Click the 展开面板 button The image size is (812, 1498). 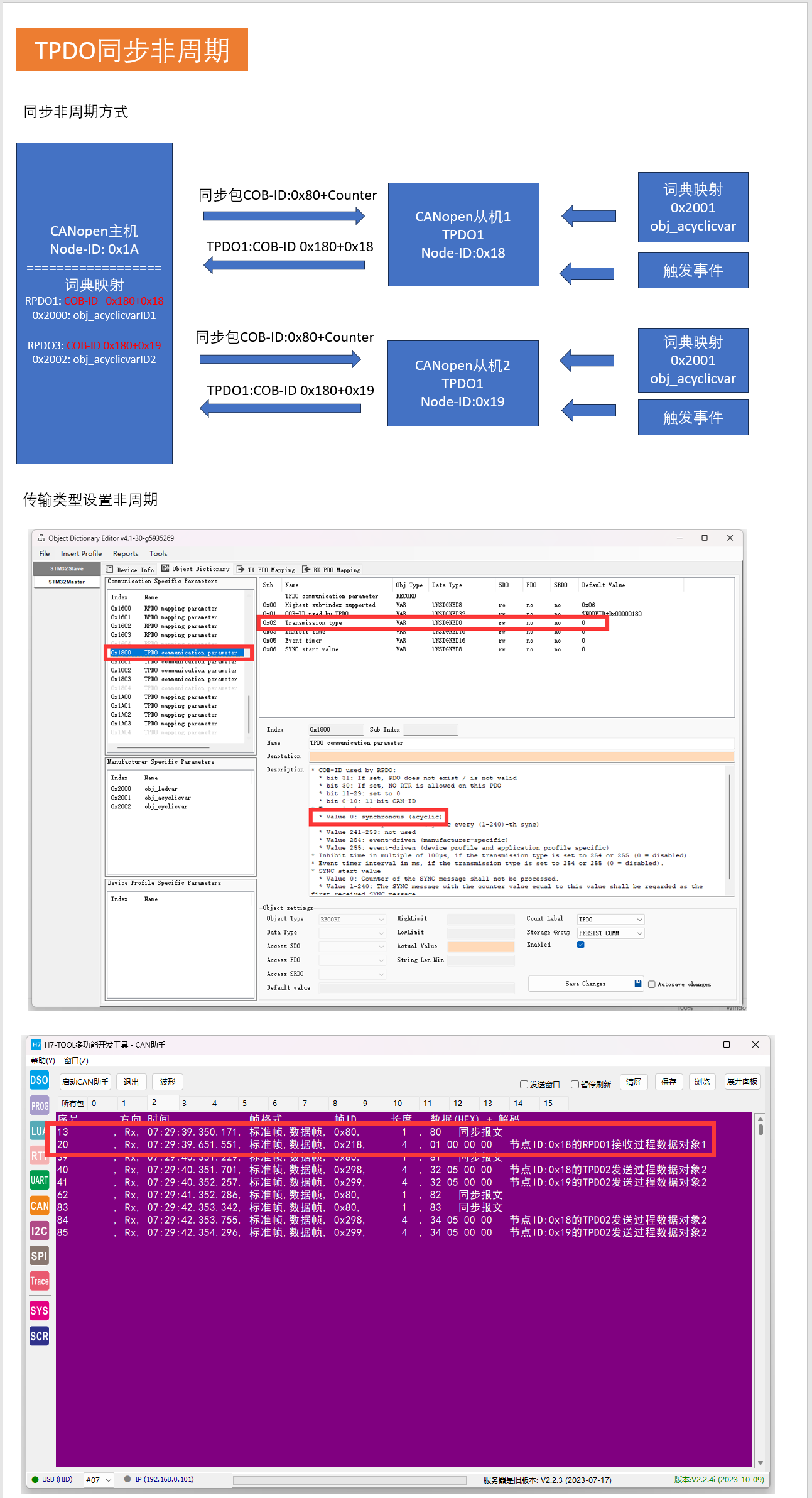(742, 1081)
